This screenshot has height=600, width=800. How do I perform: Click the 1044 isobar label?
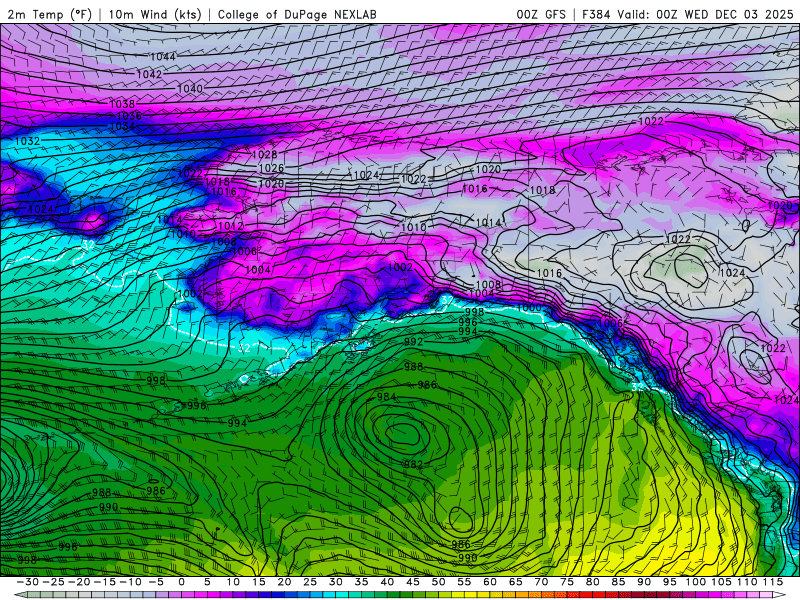(163, 57)
